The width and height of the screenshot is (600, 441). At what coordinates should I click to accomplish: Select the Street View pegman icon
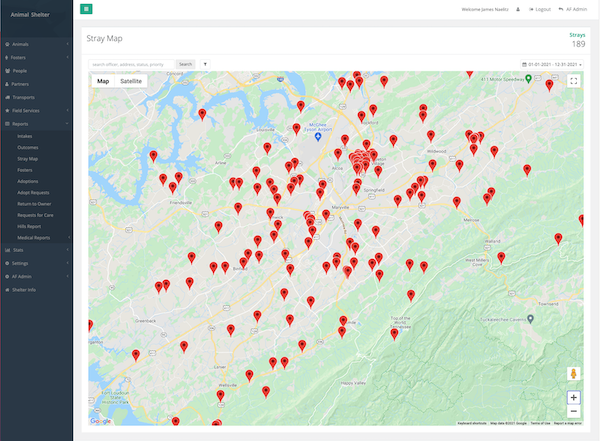click(573, 373)
